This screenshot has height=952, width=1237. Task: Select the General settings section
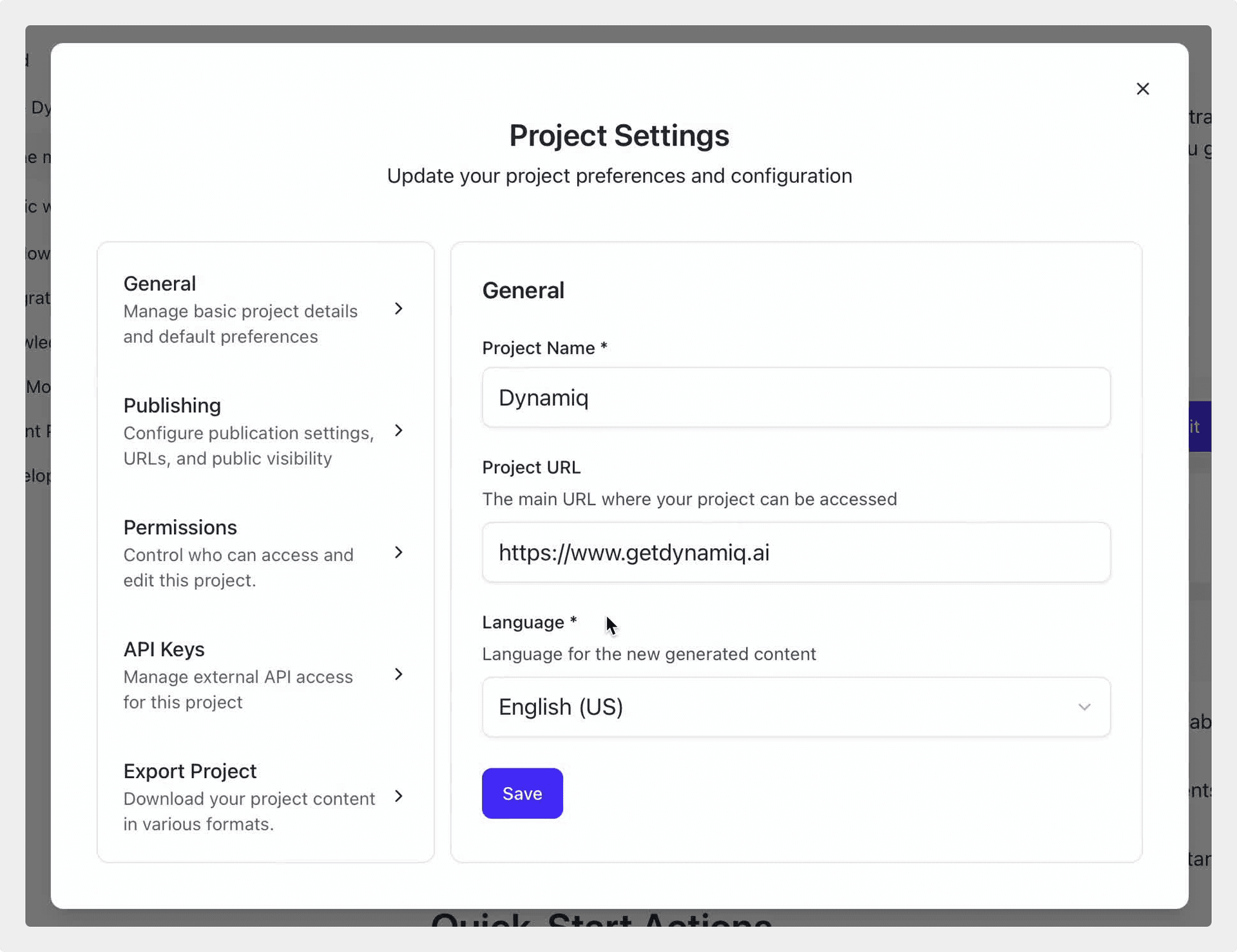[160, 283]
